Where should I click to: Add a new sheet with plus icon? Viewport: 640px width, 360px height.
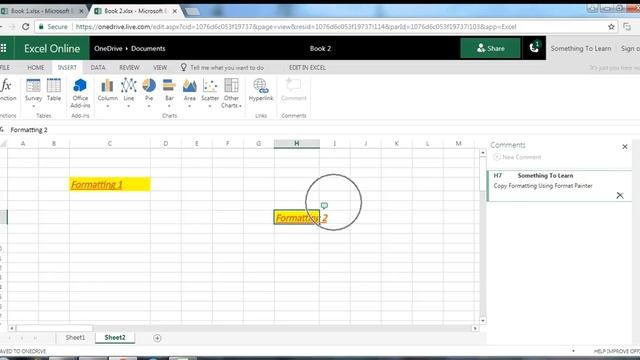point(157,338)
